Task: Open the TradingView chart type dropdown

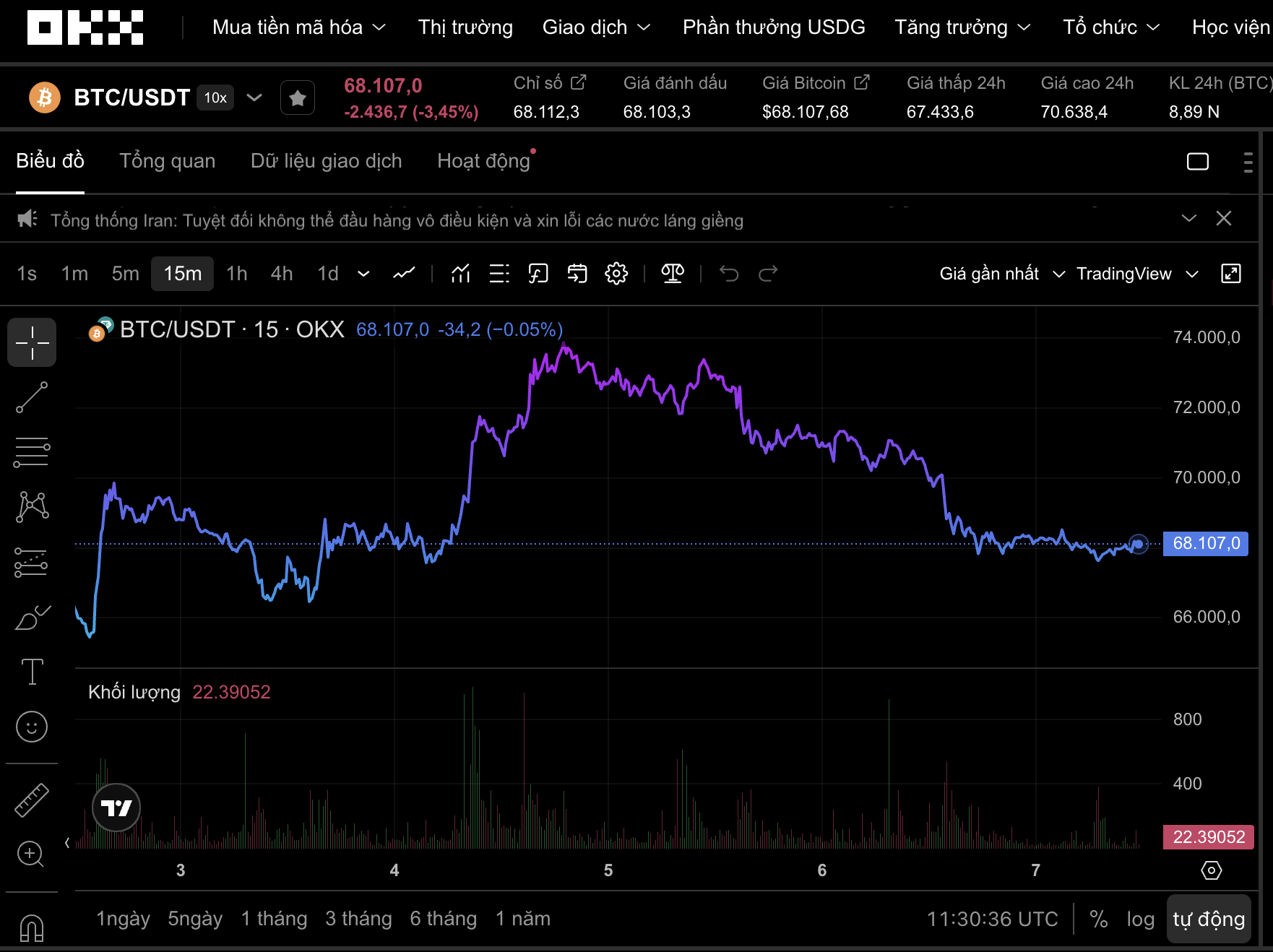Action: (x=1137, y=274)
